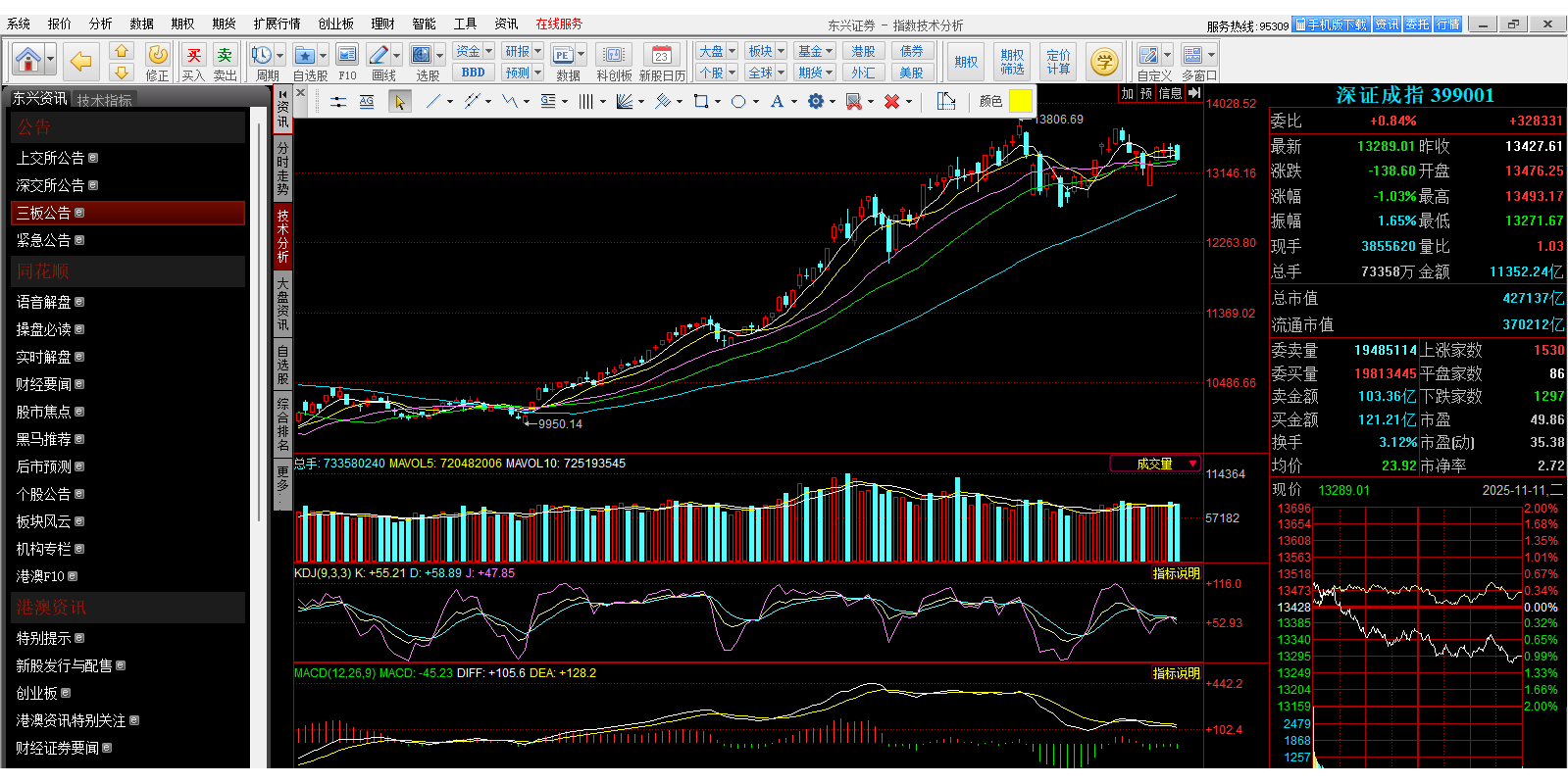Click the red X delete drawing tool
Image resolution: width=1568 pixels, height=784 pixels.
point(891,101)
